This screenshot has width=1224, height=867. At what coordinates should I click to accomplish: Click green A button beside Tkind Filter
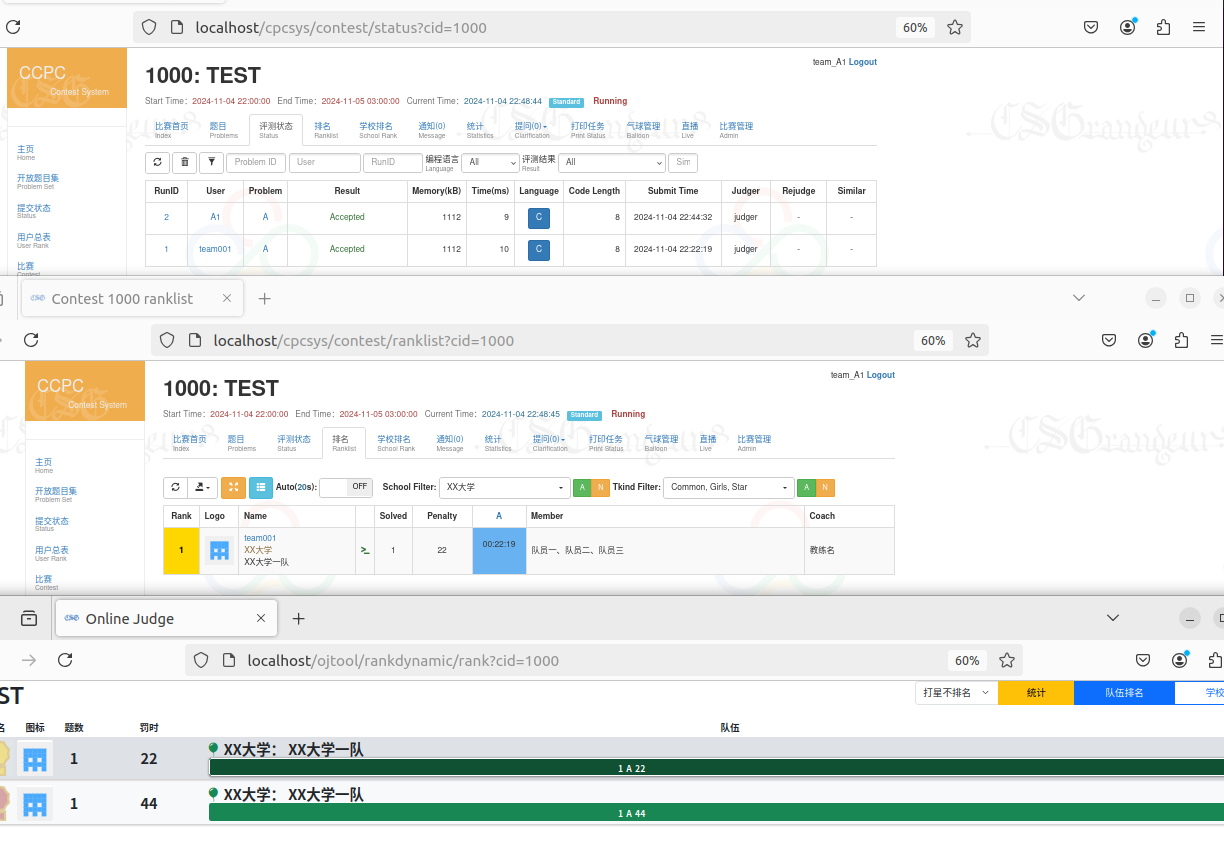(x=807, y=487)
